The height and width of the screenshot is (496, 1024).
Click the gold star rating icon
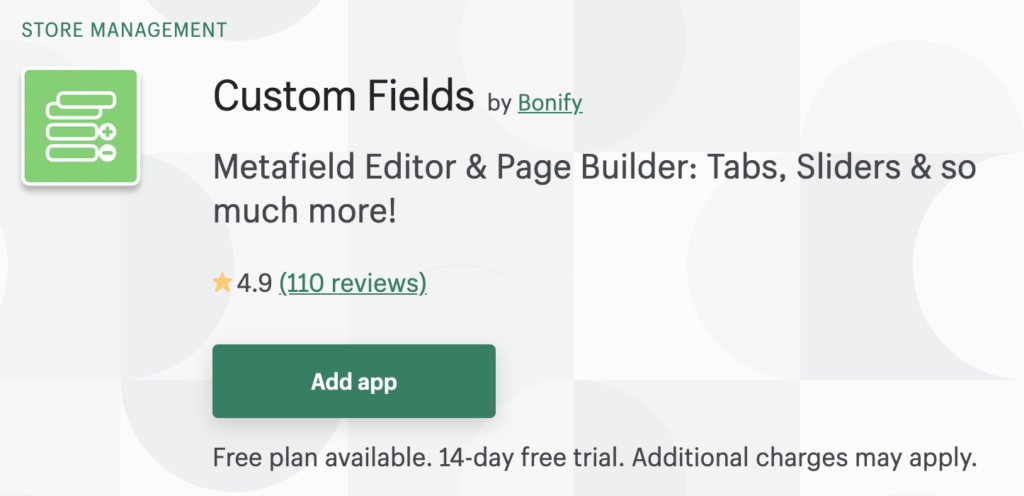click(222, 284)
